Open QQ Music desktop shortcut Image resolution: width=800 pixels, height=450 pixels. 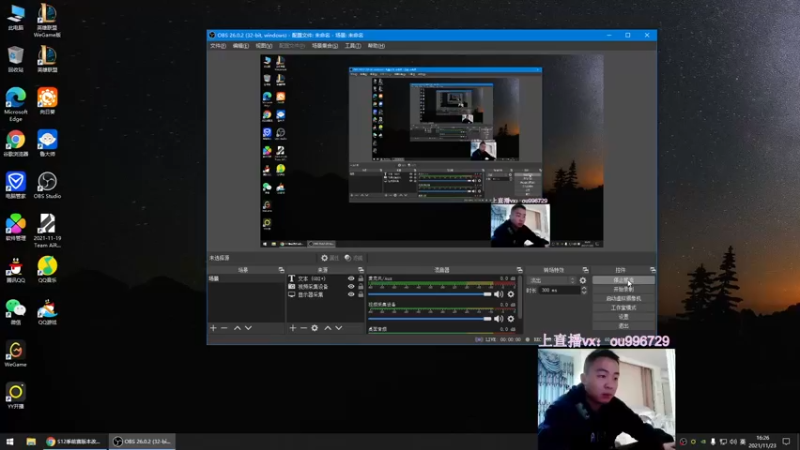tap(47, 269)
